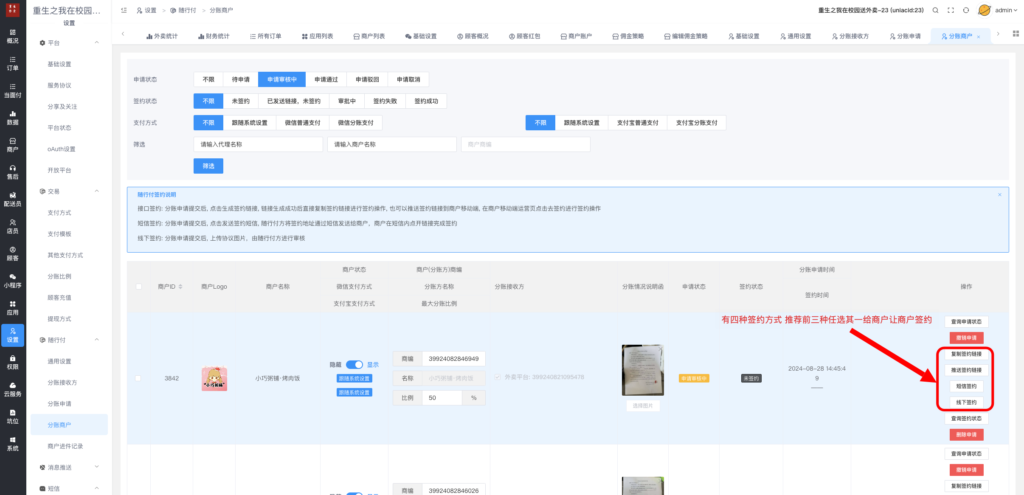Image resolution: width=1024 pixels, height=495 pixels.
Task: Open 顾客 in the dark left sidebar
Action: 12,253
